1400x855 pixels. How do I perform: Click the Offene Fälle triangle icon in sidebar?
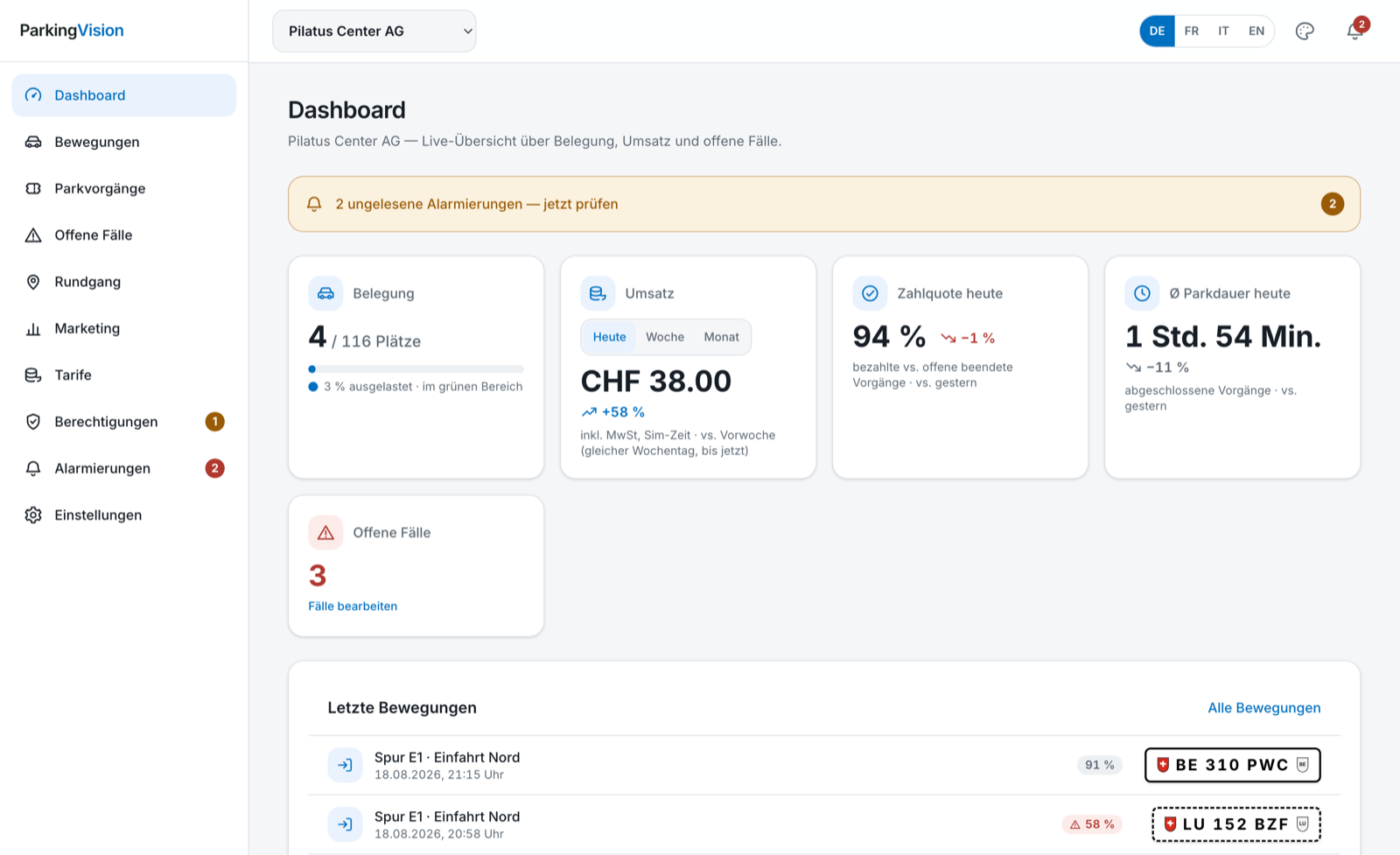coord(33,235)
